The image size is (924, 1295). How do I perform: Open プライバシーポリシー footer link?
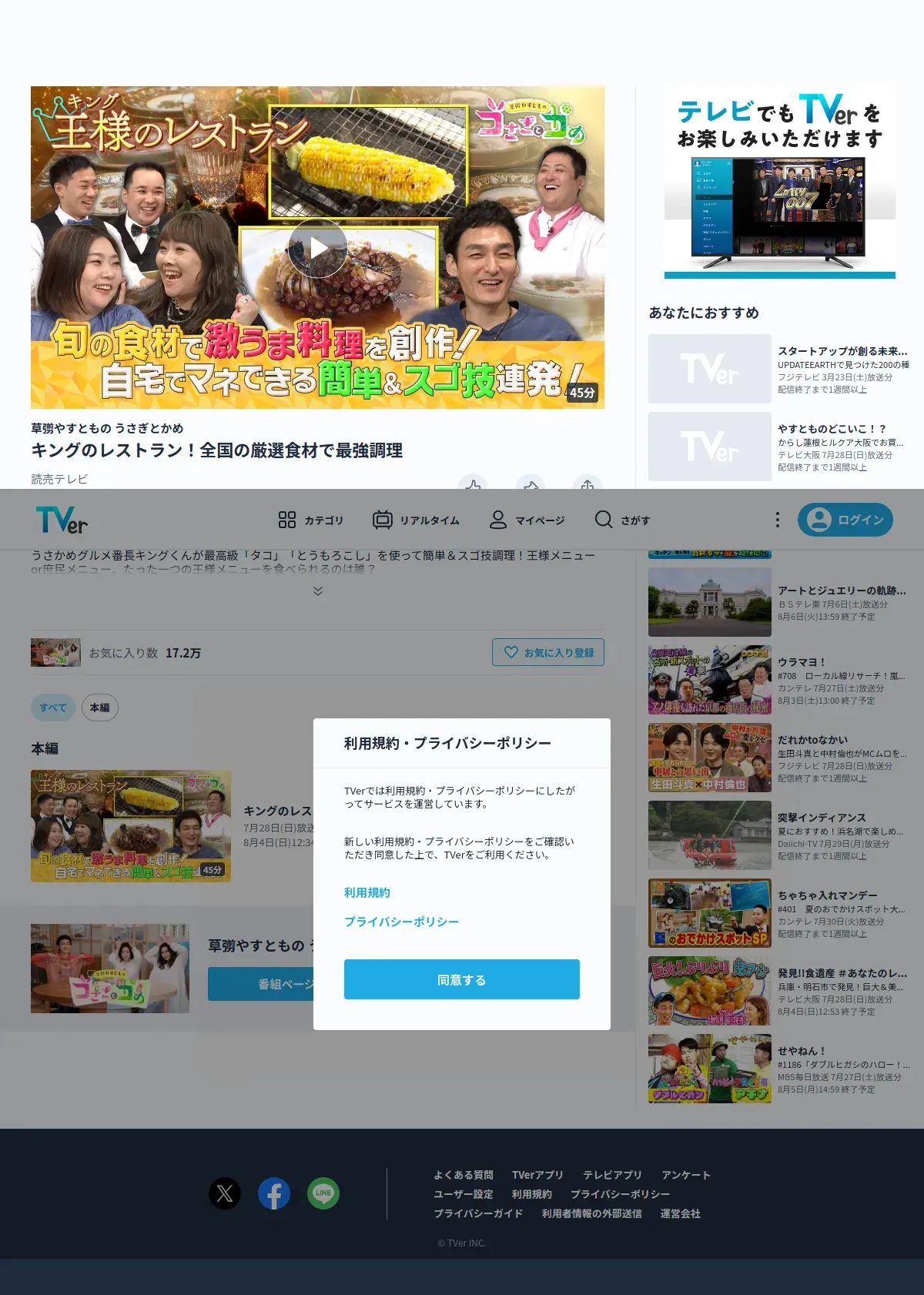(x=621, y=1194)
